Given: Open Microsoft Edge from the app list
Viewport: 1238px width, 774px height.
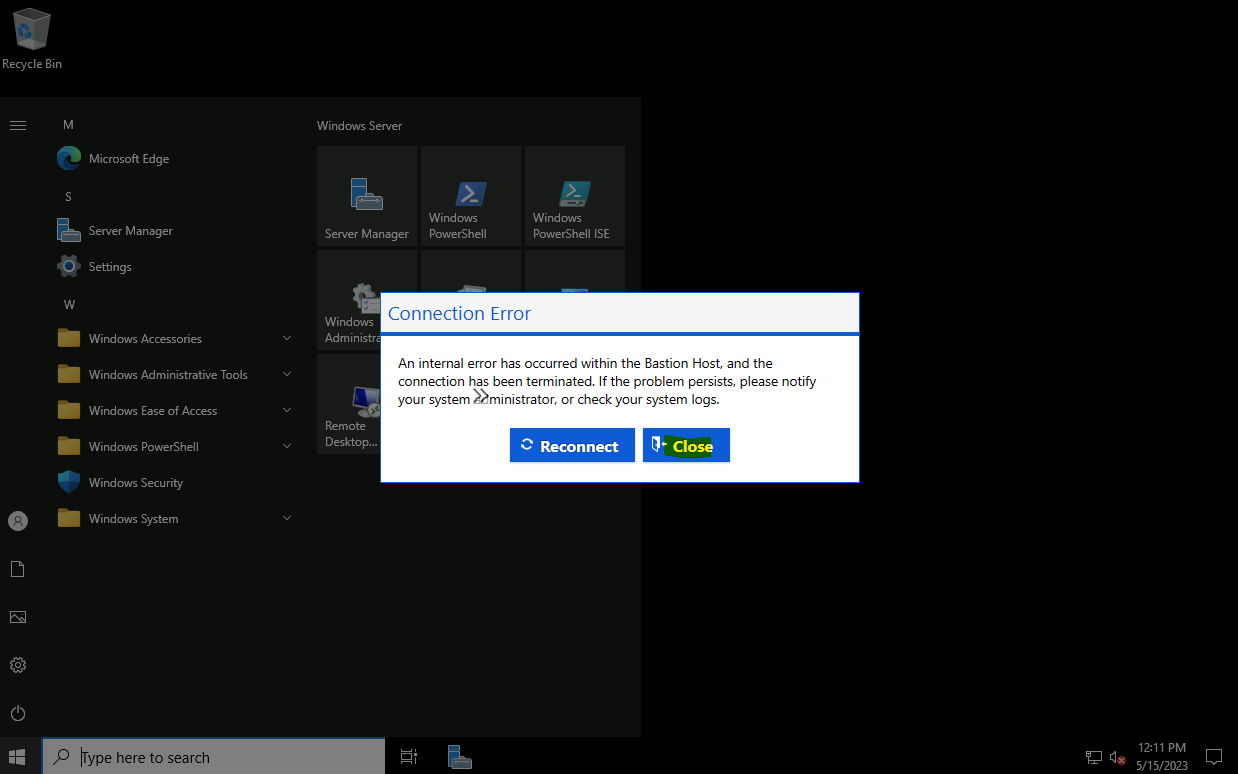Looking at the screenshot, I should (175, 158).
